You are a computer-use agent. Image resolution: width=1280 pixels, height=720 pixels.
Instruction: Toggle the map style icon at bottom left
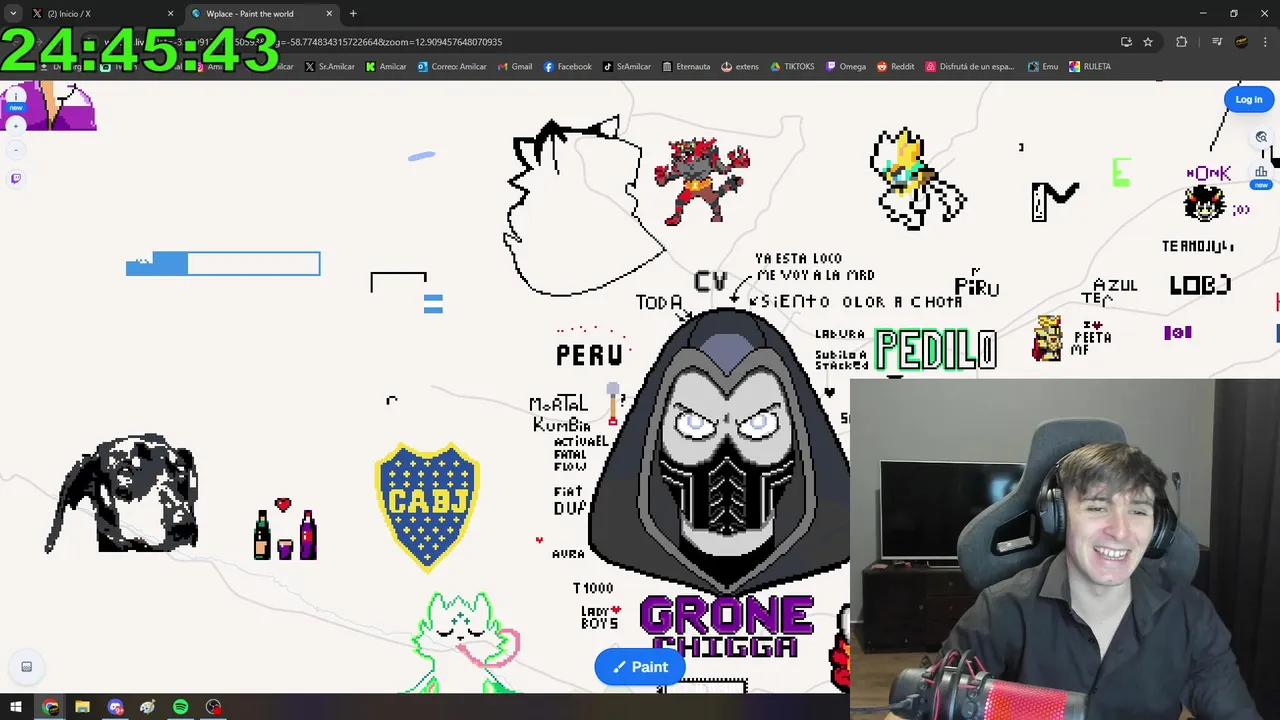[x=27, y=667]
